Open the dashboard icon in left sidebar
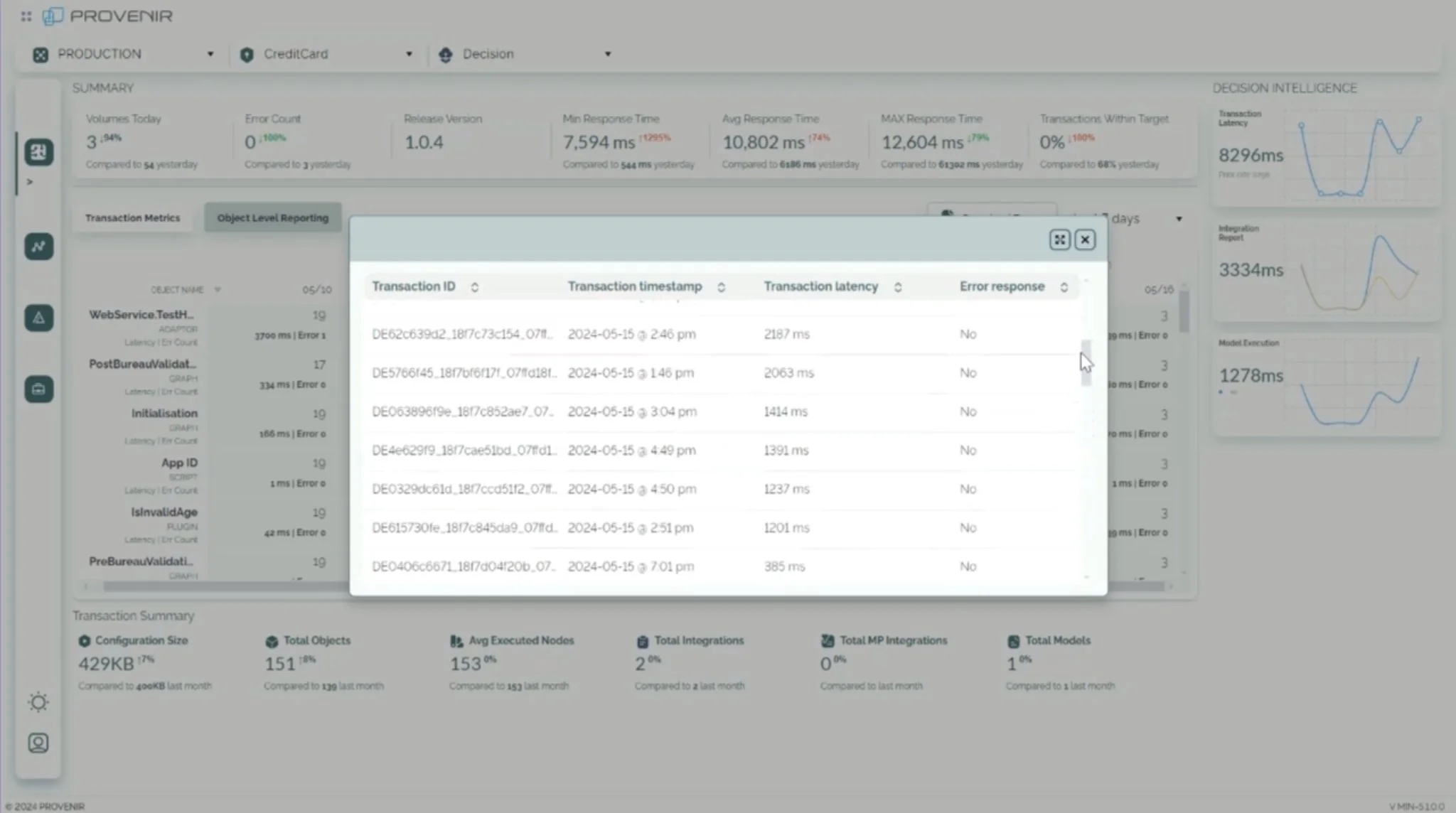 pyautogui.click(x=39, y=152)
